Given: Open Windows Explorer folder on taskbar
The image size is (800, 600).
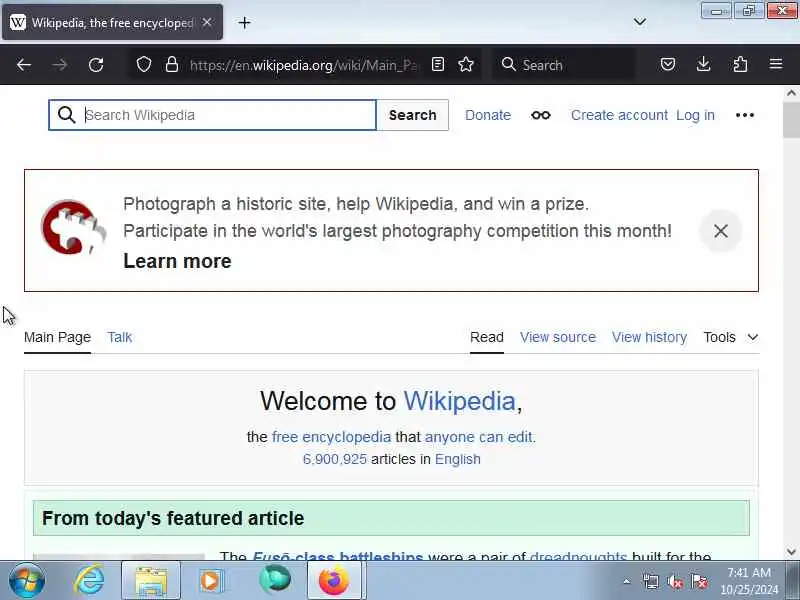Looking at the screenshot, I should pos(151,581).
